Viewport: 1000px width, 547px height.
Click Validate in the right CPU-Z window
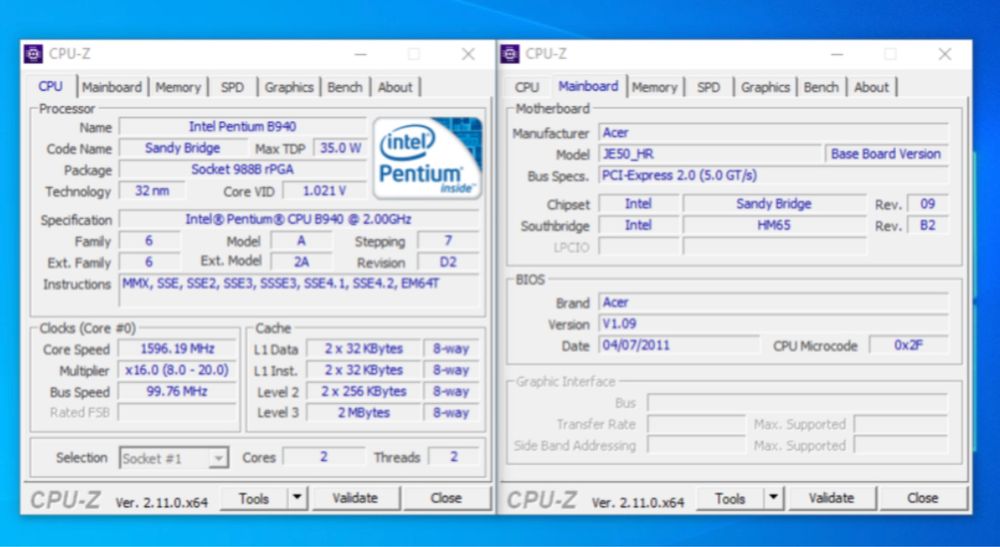[832, 499]
